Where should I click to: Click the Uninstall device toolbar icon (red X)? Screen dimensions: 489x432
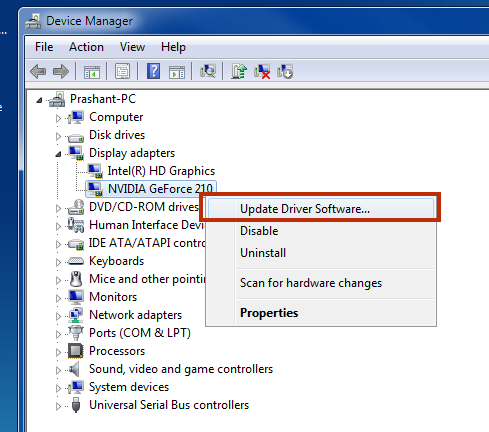(x=262, y=71)
